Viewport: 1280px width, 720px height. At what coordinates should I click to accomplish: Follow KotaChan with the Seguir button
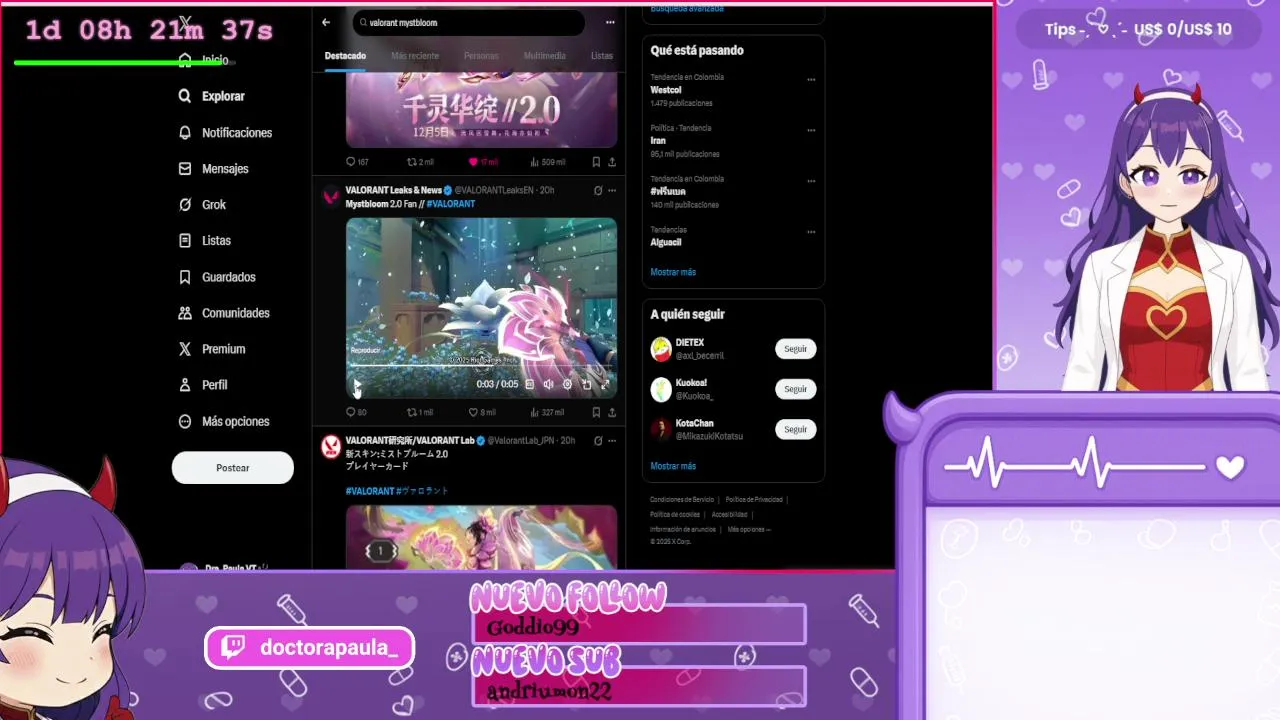795,429
